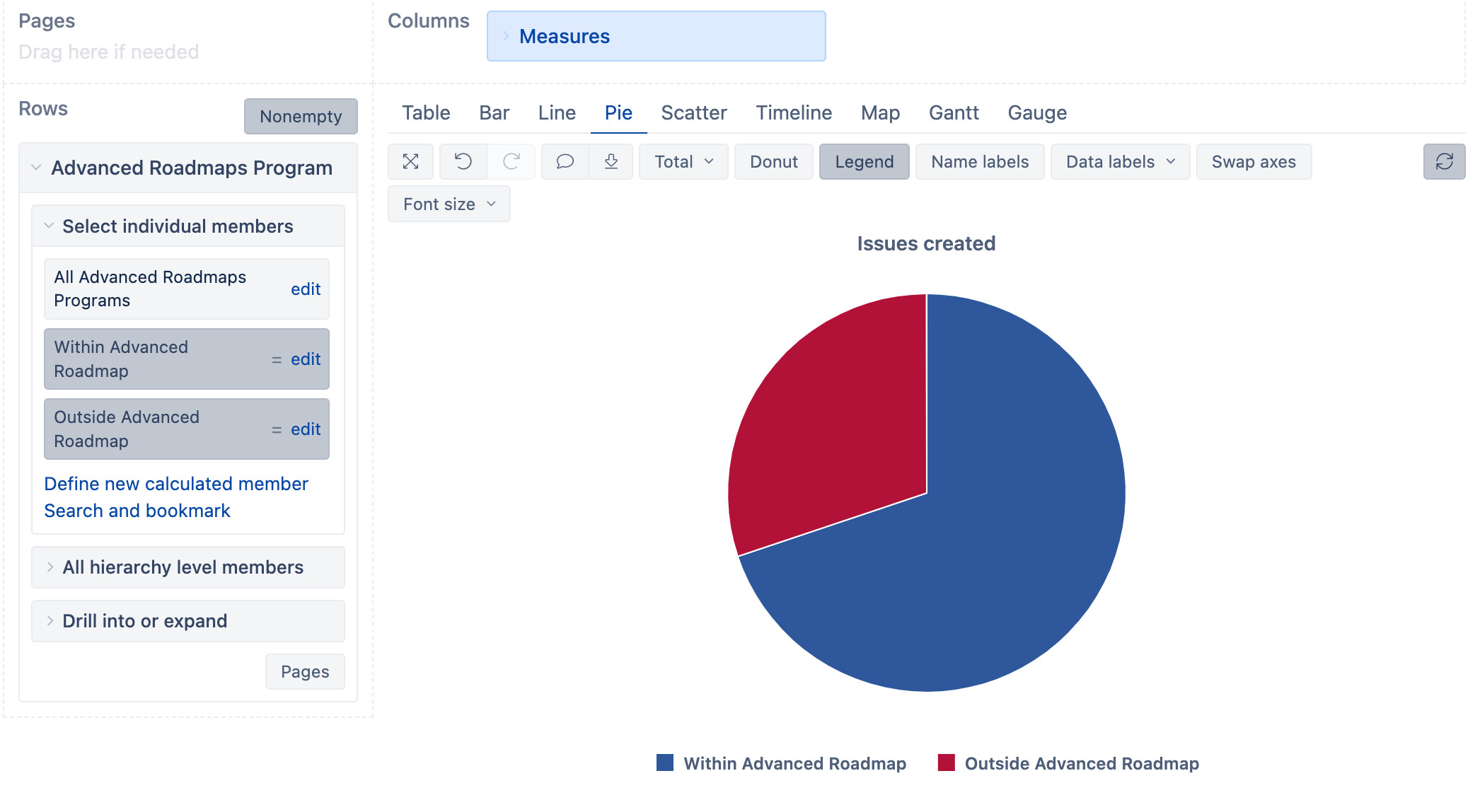Switch to the Gantt tab

click(953, 112)
